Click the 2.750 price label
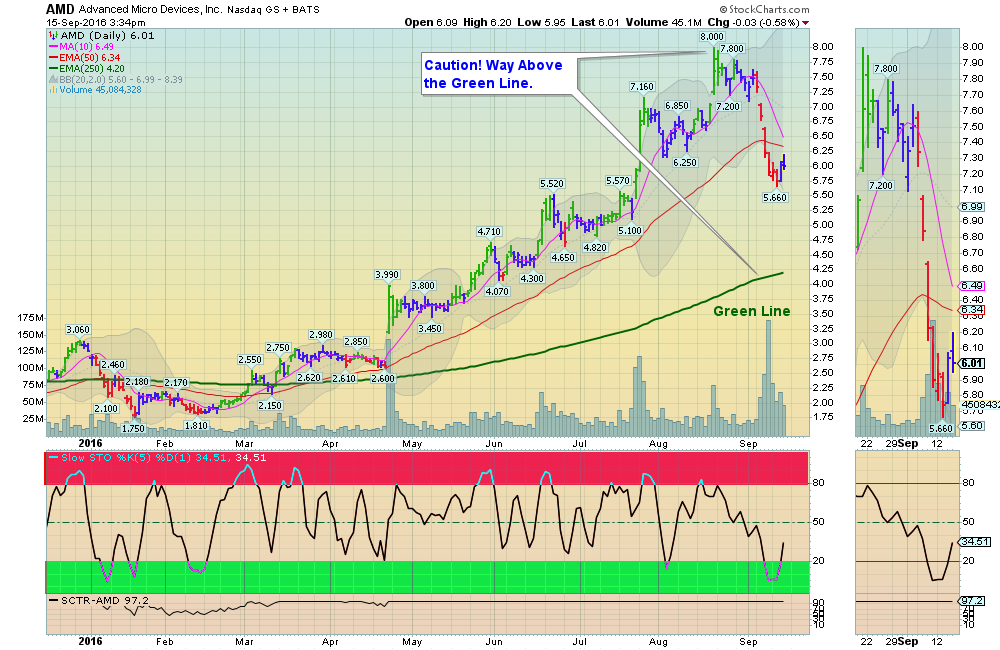This screenshot has width=1000, height=650. coord(278,348)
